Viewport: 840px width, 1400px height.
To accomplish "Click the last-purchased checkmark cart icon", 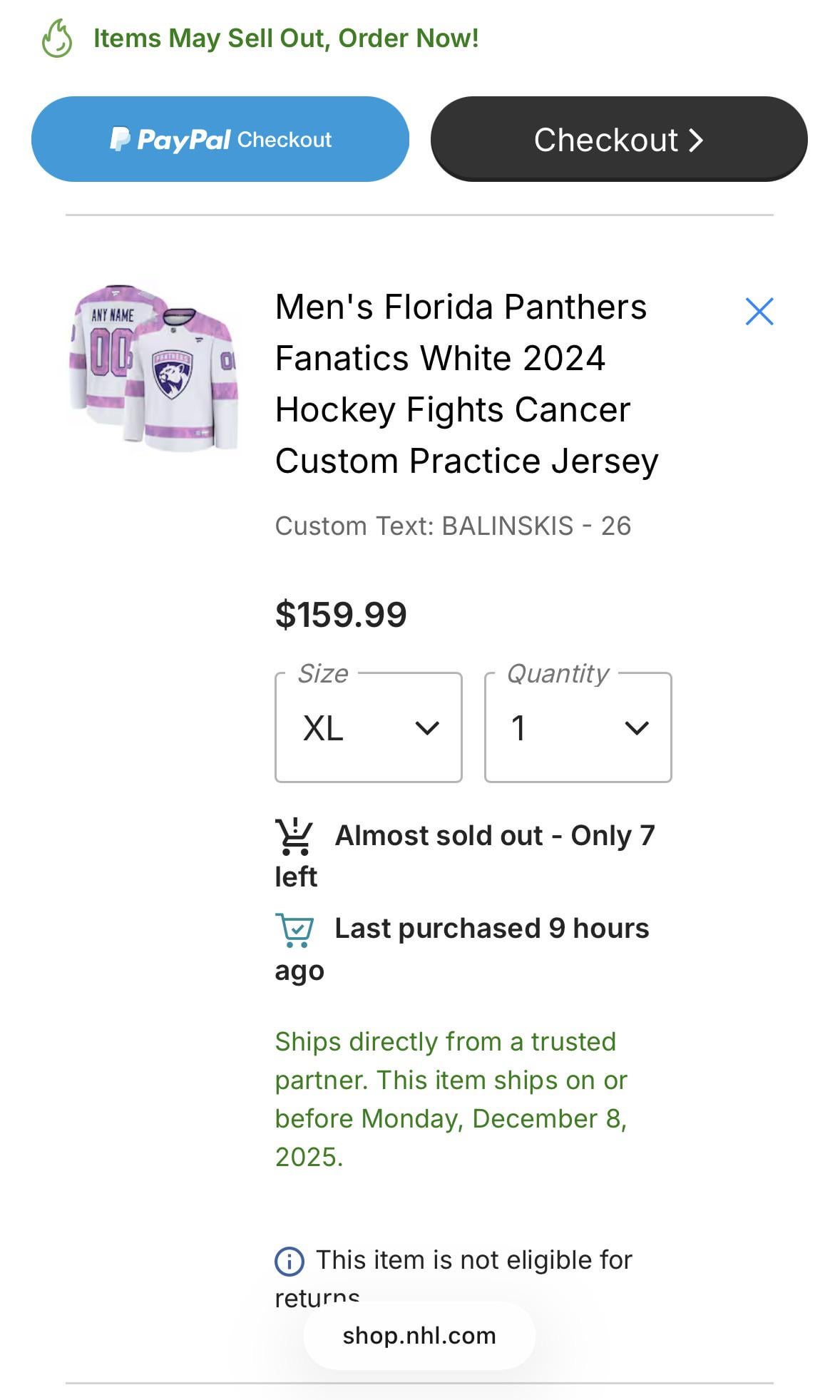I will pyautogui.click(x=294, y=930).
